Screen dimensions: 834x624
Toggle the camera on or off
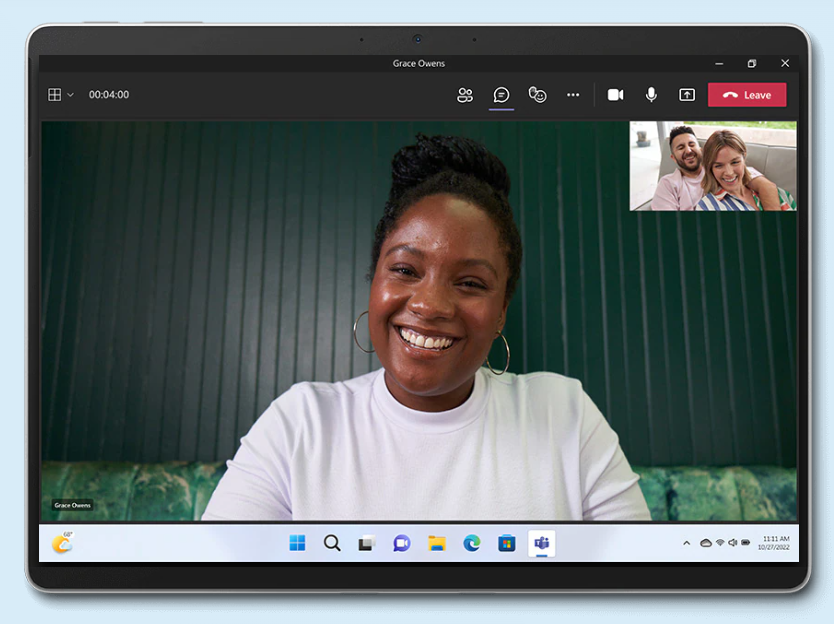615,95
